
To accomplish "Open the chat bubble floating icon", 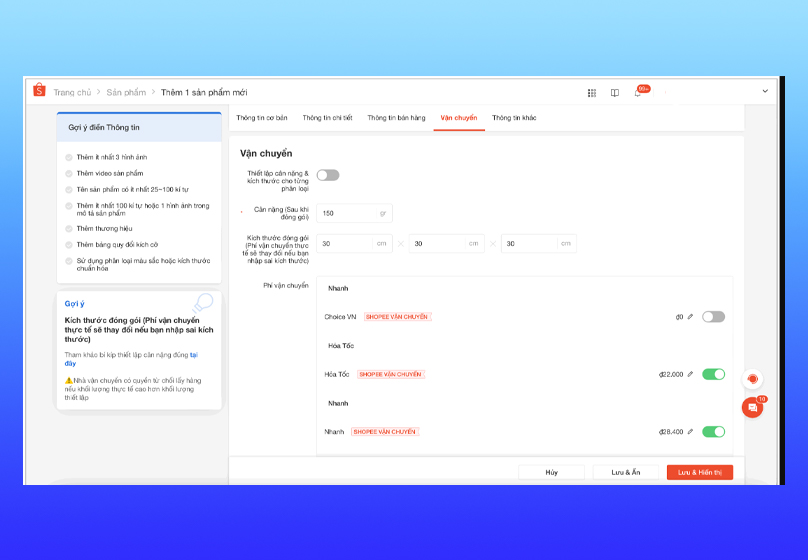I will pos(752,408).
